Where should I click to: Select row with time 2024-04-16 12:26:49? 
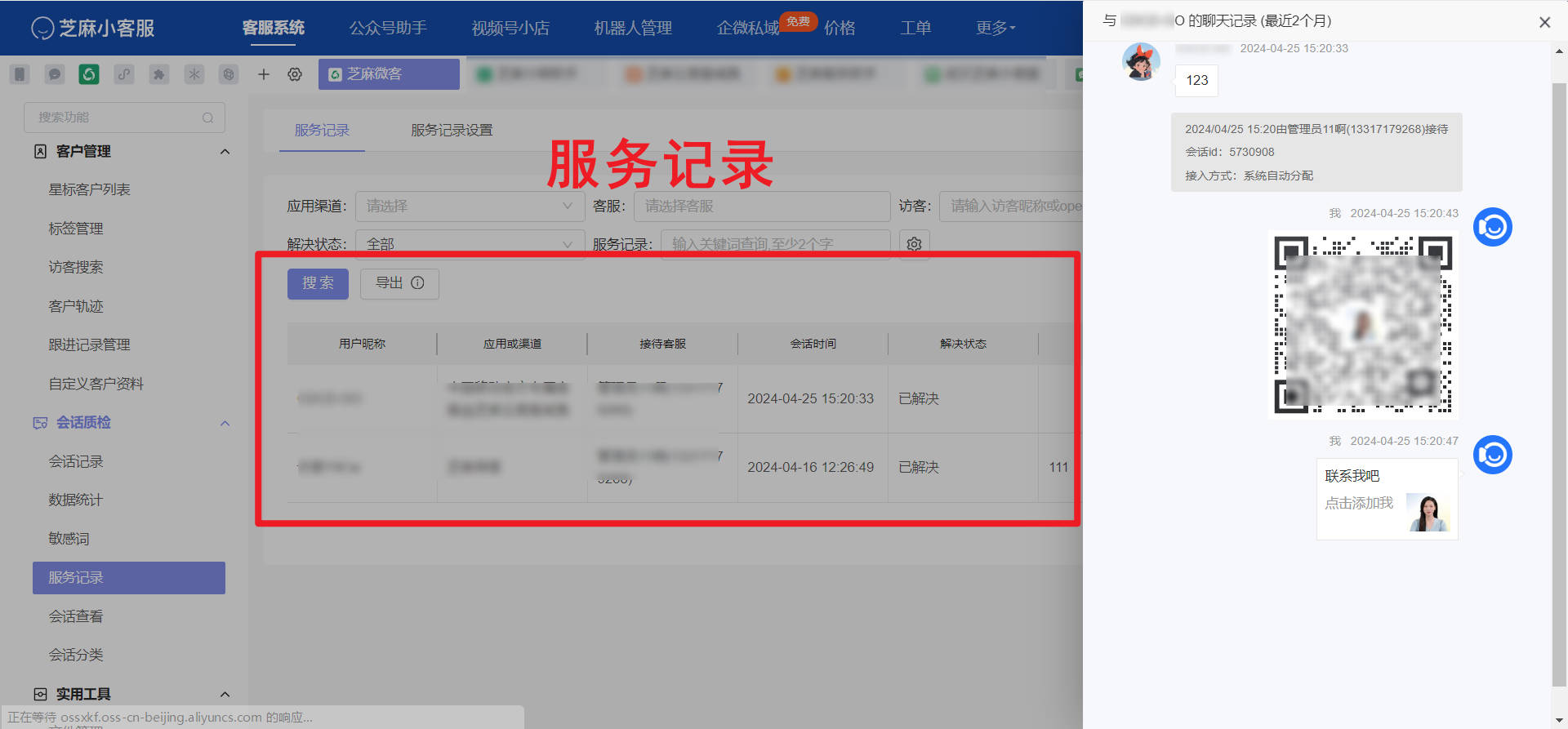pyautogui.click(x=685, y=467)
